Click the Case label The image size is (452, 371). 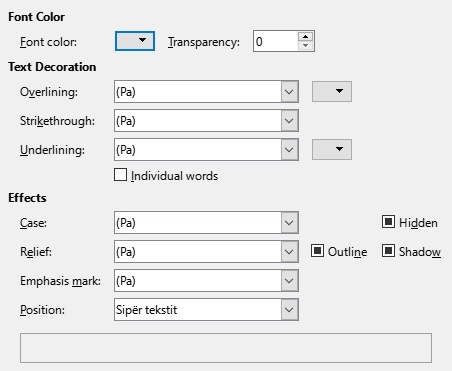[33, 223]
